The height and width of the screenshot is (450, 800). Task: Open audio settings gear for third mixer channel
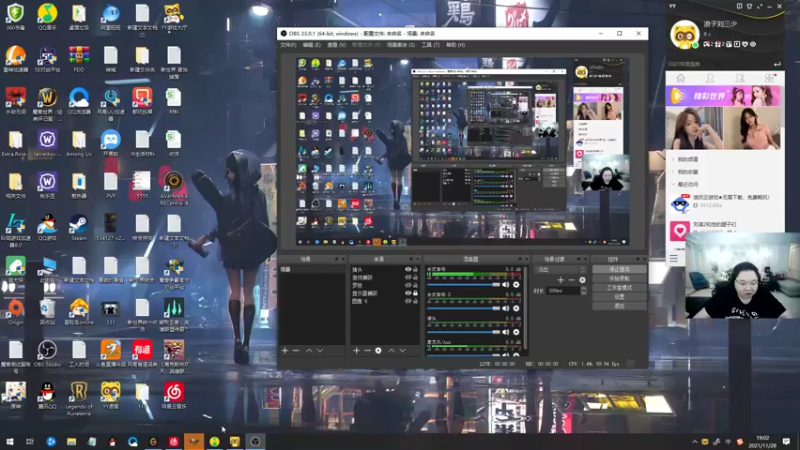(516, 332)
